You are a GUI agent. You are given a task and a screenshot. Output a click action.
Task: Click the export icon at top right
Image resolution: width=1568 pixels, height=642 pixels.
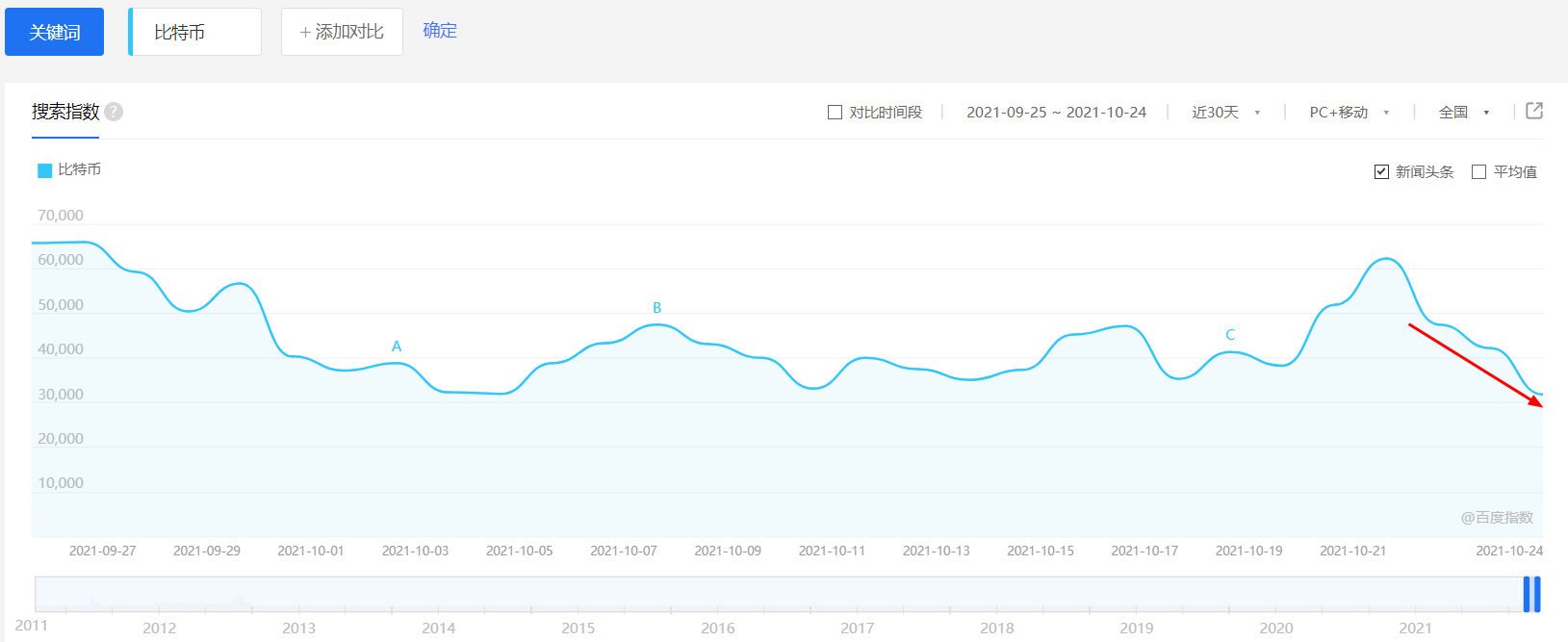point(1534,111)
